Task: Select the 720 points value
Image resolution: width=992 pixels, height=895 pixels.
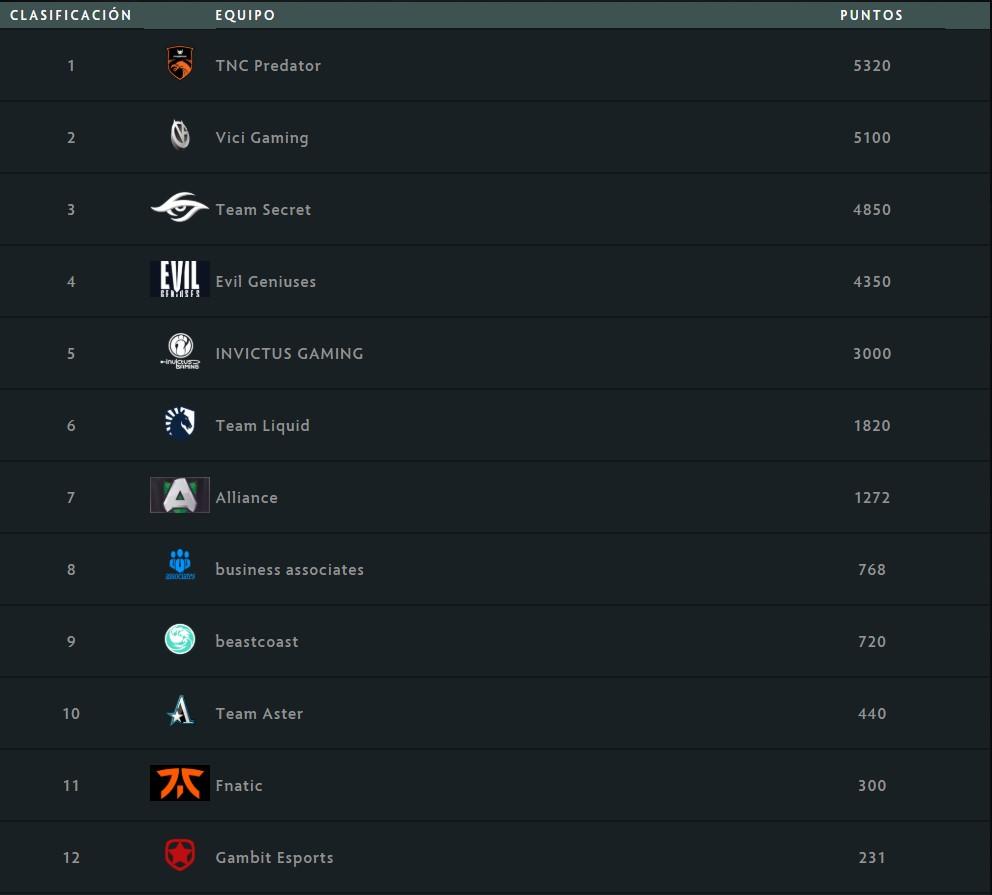Action: point(872,641)
